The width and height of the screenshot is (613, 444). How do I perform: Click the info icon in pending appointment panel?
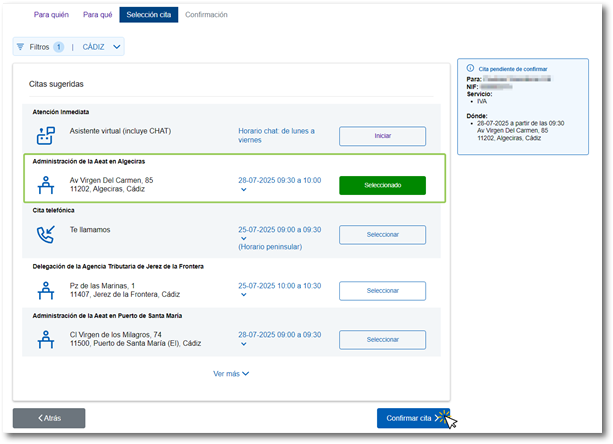pos(471,68)
